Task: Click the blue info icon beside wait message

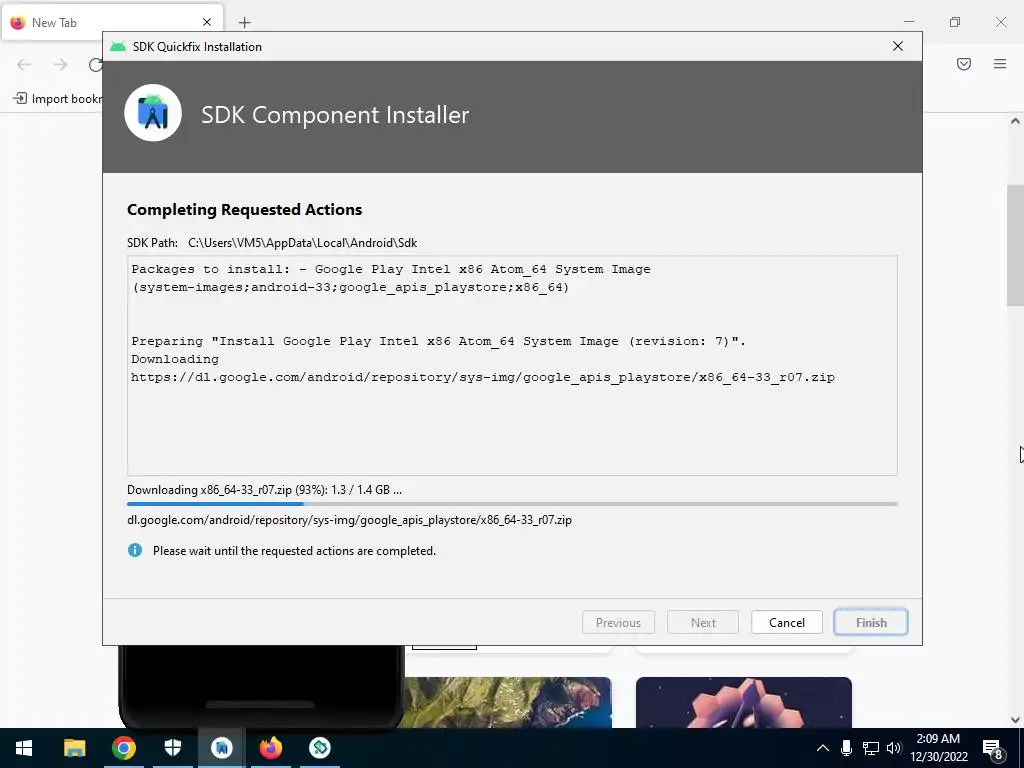Action: pyautogui.click(x=135, y=550)
